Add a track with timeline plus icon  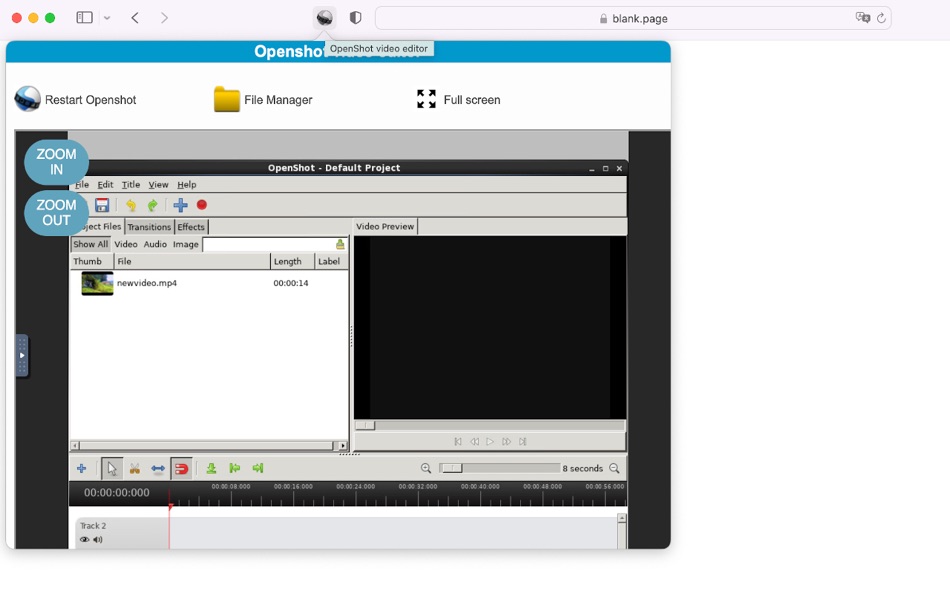tap(82, 469)
